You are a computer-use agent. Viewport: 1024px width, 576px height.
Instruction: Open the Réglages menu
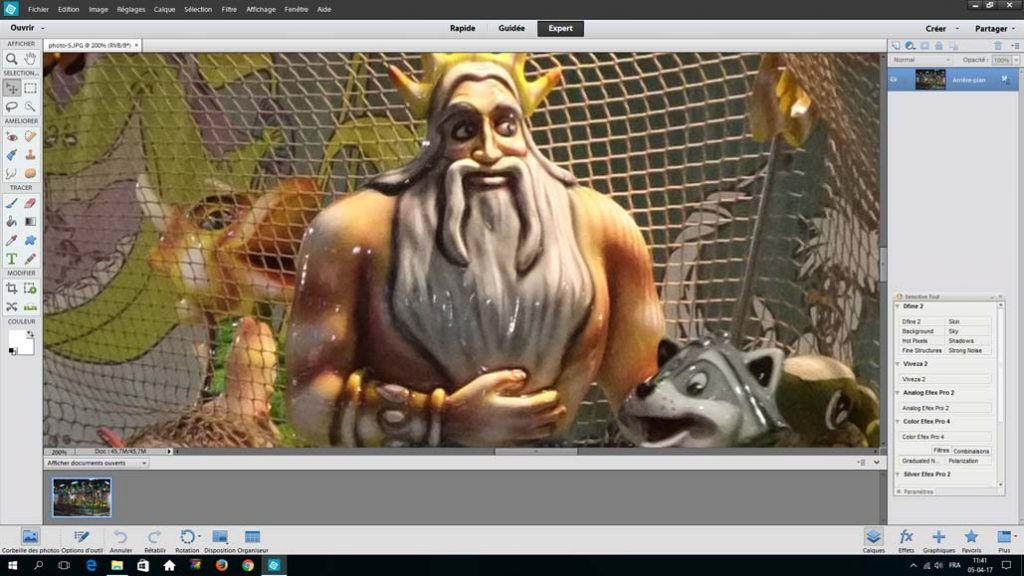131,9
